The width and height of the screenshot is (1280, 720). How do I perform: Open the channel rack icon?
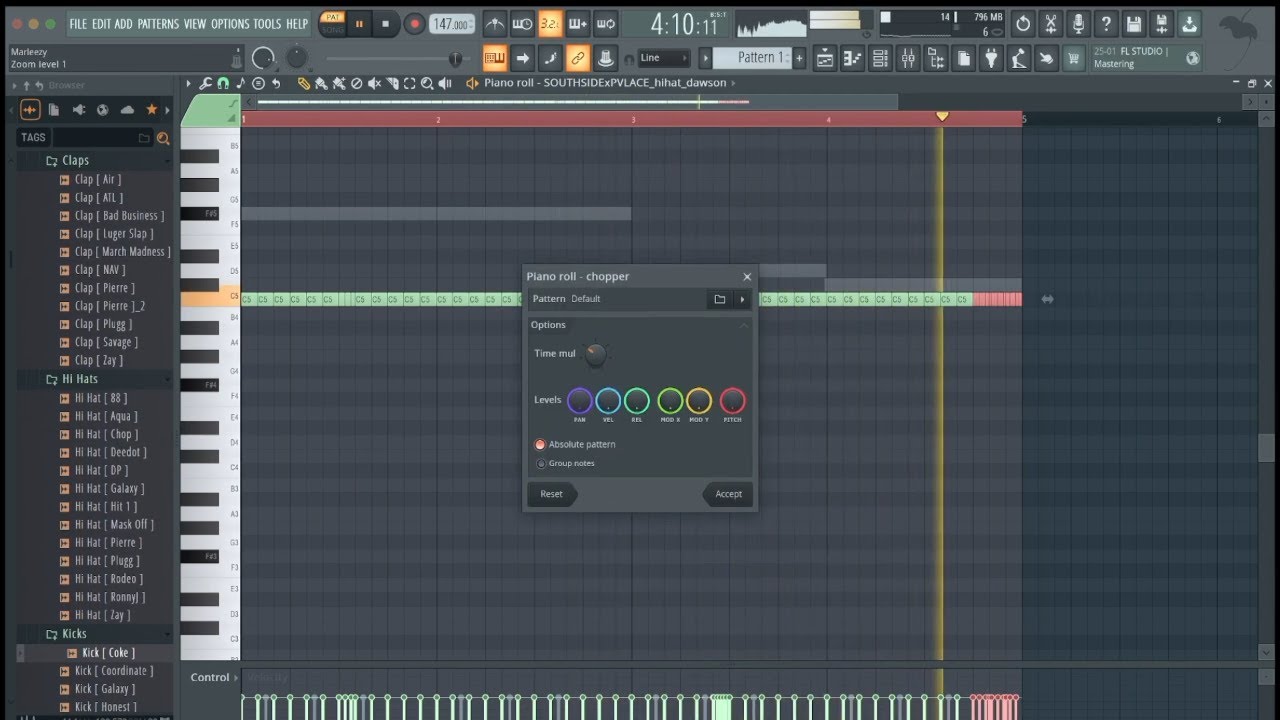[x=880, y=58]
